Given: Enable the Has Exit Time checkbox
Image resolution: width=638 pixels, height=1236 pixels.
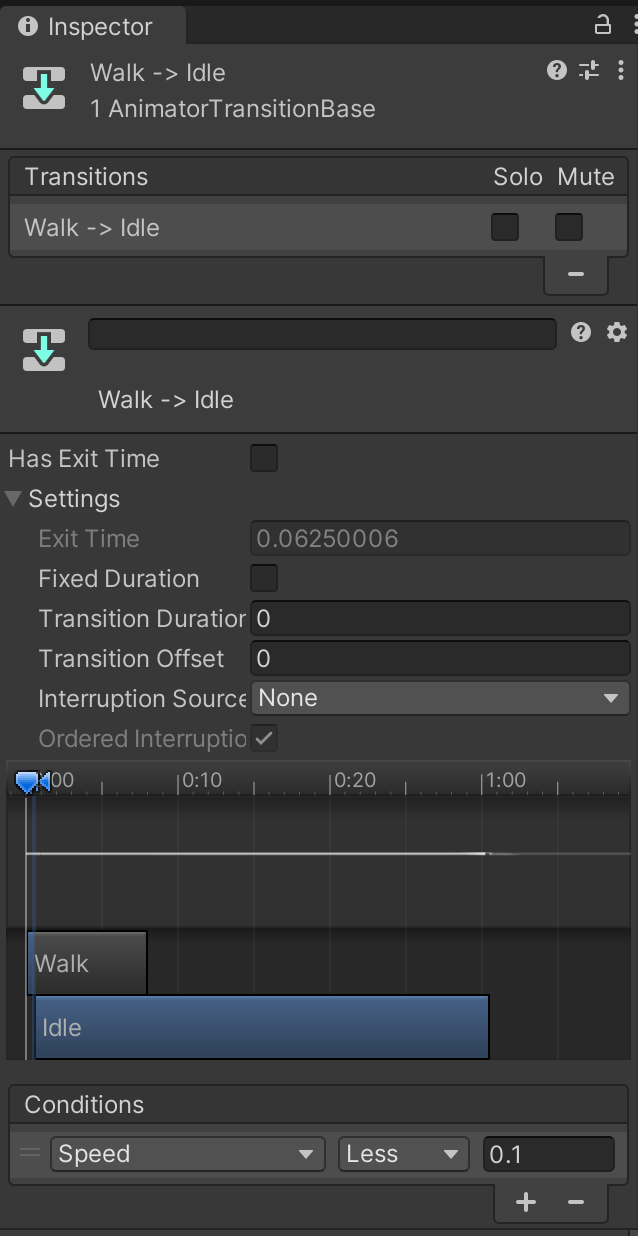Looking at the screenshot, I should pos(264,459).
